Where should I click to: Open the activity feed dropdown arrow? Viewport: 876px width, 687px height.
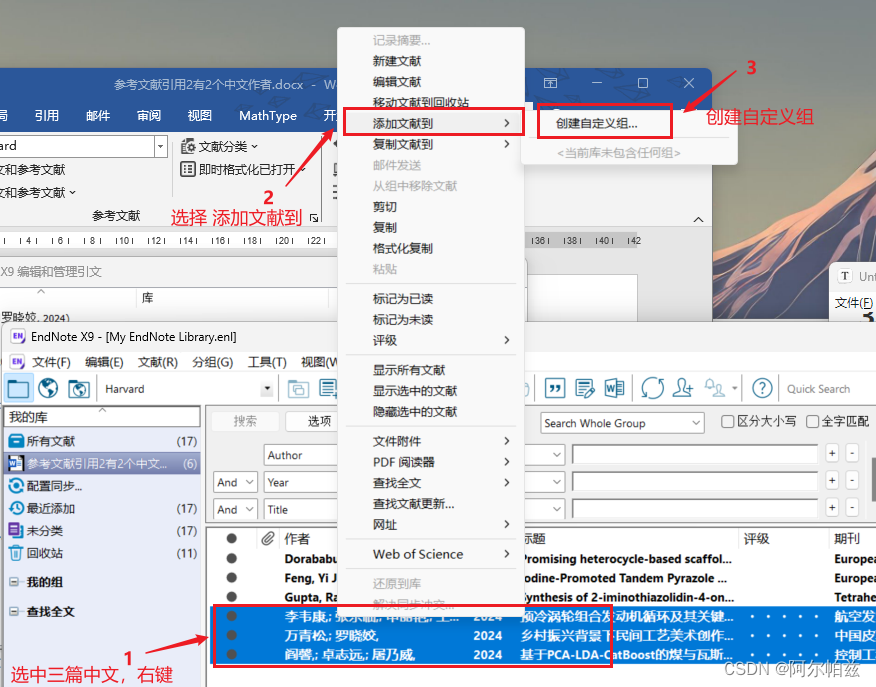[x=734, y=388]
